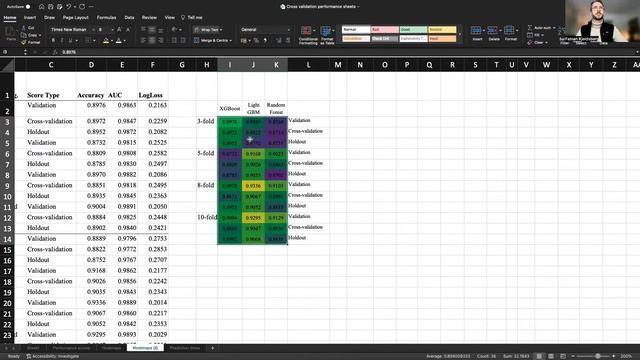The width and height of the screenshot is (640, 360).
Task: Expand the cell styles gallery arrow
Action: point(460,34)
